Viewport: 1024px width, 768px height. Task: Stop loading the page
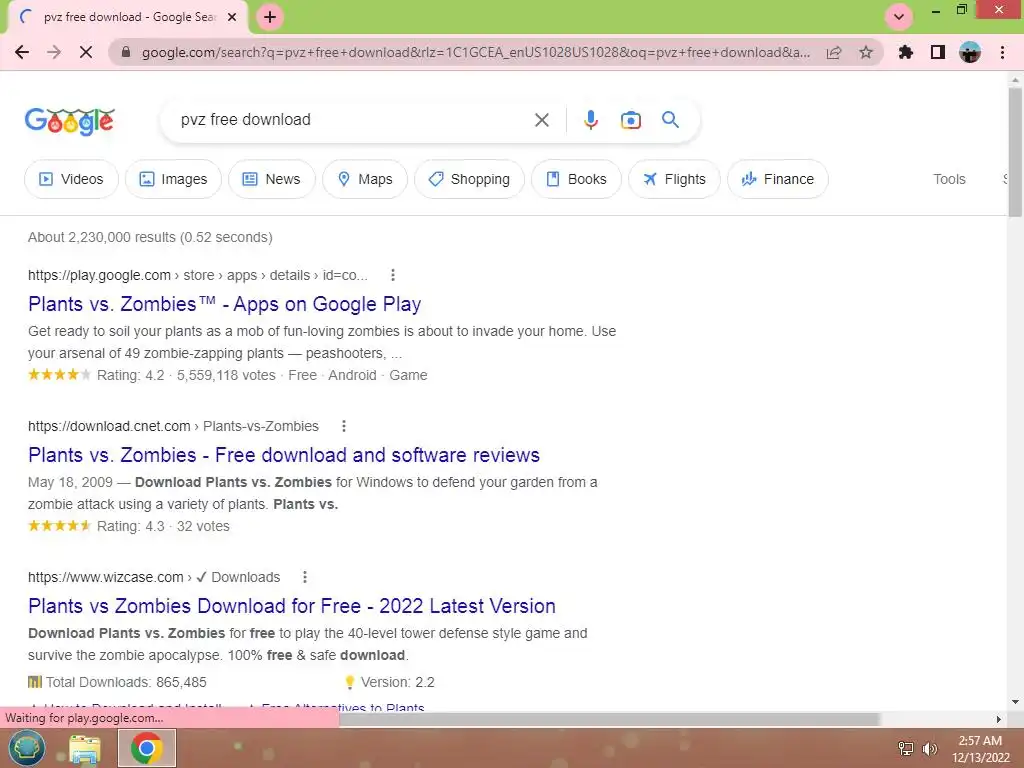[x=86, y=52]
